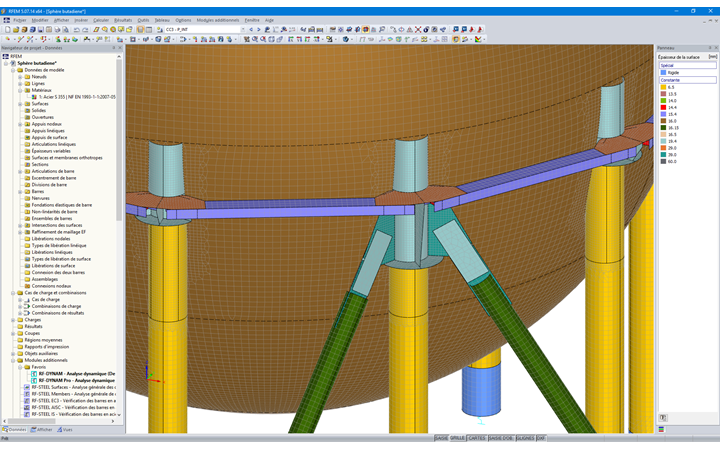This screenshot has height=450, width=720.
Task: Click the Matériaux folder icon
Action: tap(27, 90)
